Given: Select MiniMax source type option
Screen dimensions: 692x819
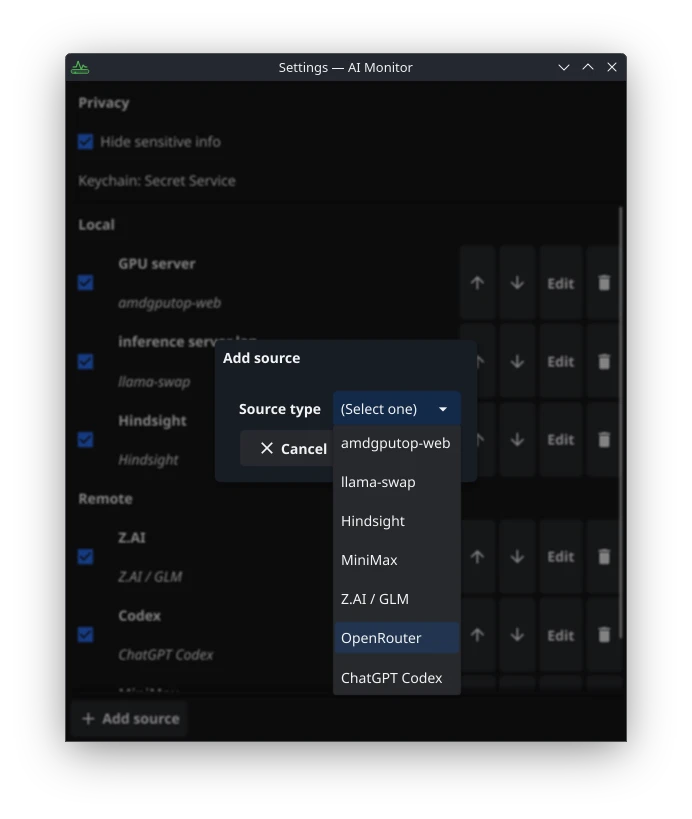Looking at the screenshot, I should (x=396, y=560).
